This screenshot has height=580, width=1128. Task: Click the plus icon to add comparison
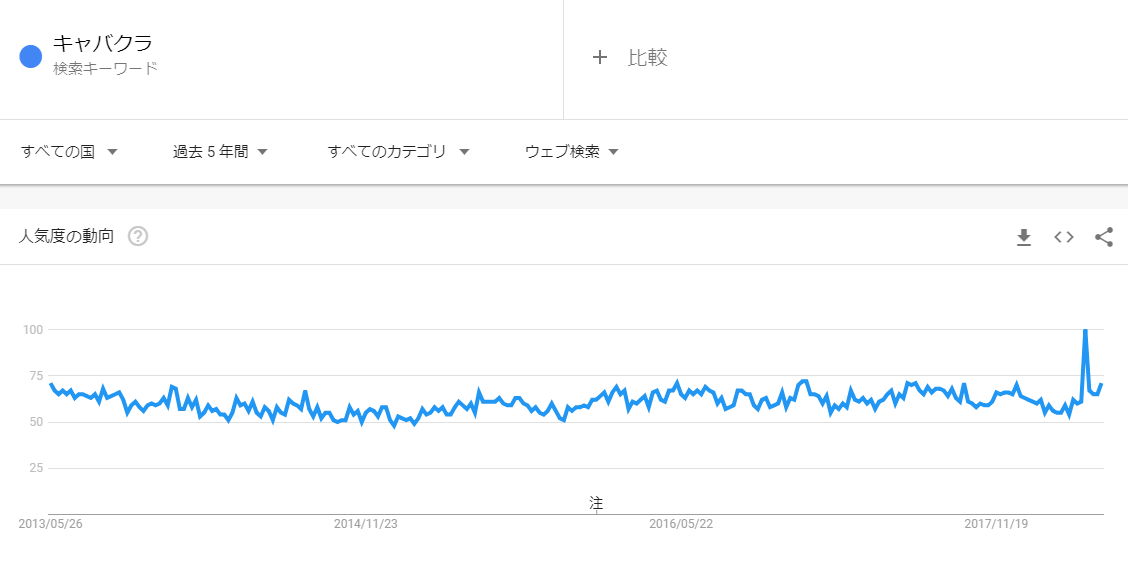point(600,58)
